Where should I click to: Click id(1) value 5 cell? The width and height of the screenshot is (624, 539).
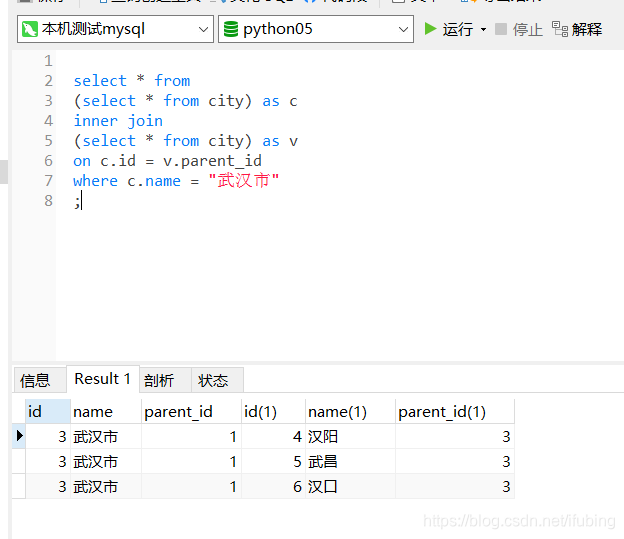(x=273, y=461)
